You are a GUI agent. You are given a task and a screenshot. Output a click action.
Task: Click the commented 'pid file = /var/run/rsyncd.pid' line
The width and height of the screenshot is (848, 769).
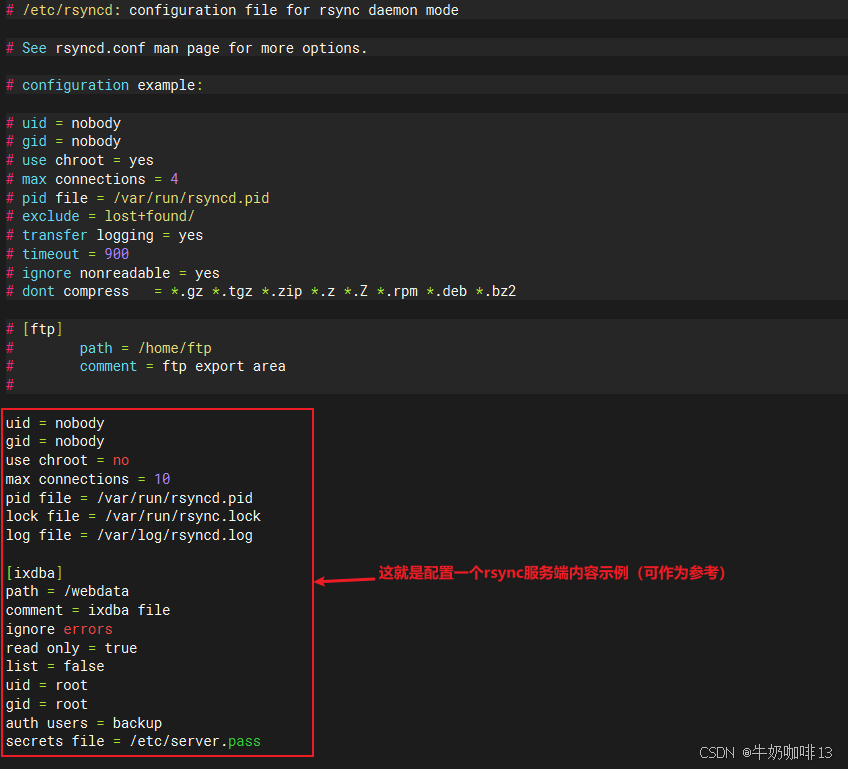pos(137,198)
